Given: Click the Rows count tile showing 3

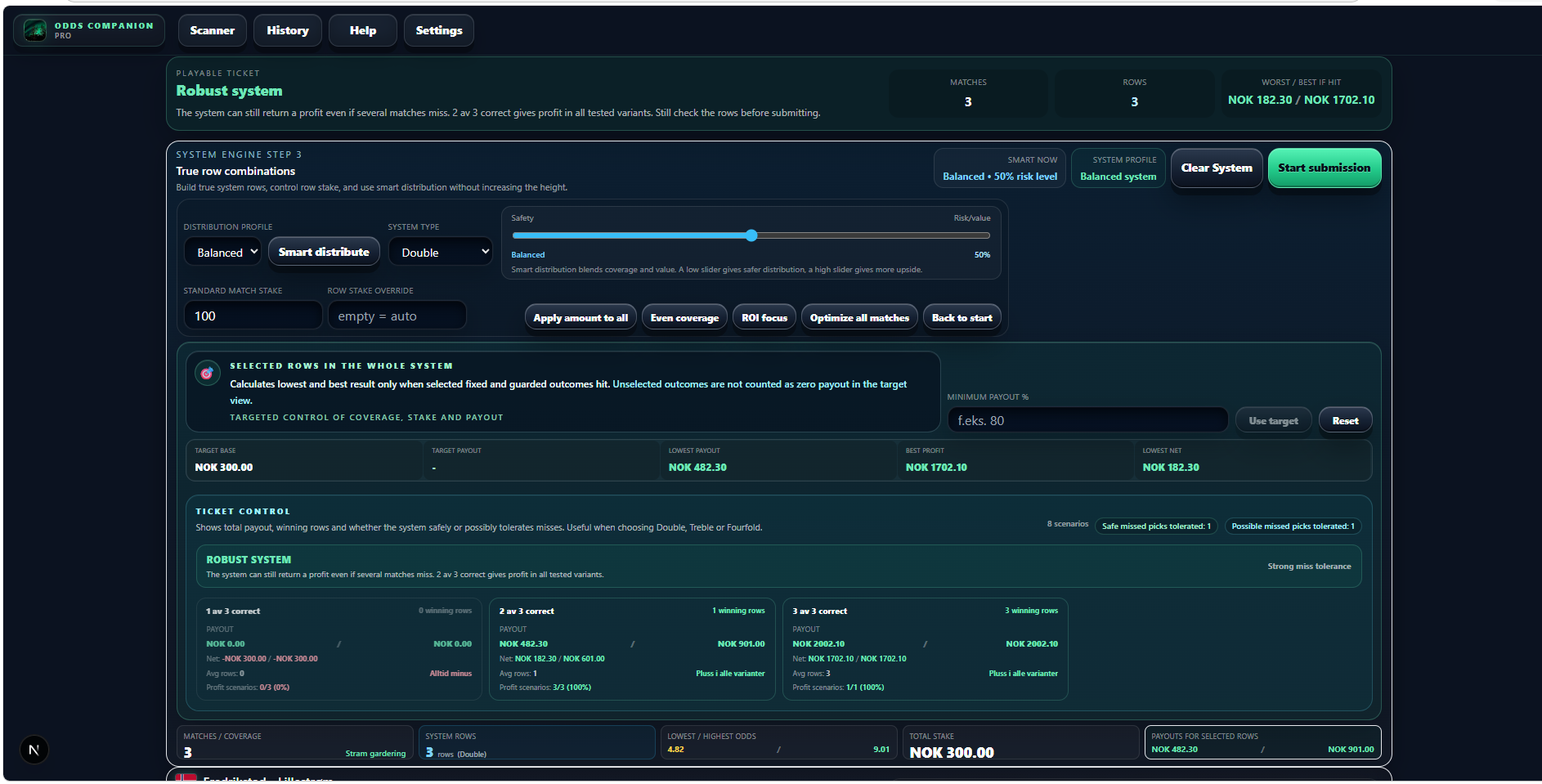Looking at the screenshot, I should (x=1134, y=93).
